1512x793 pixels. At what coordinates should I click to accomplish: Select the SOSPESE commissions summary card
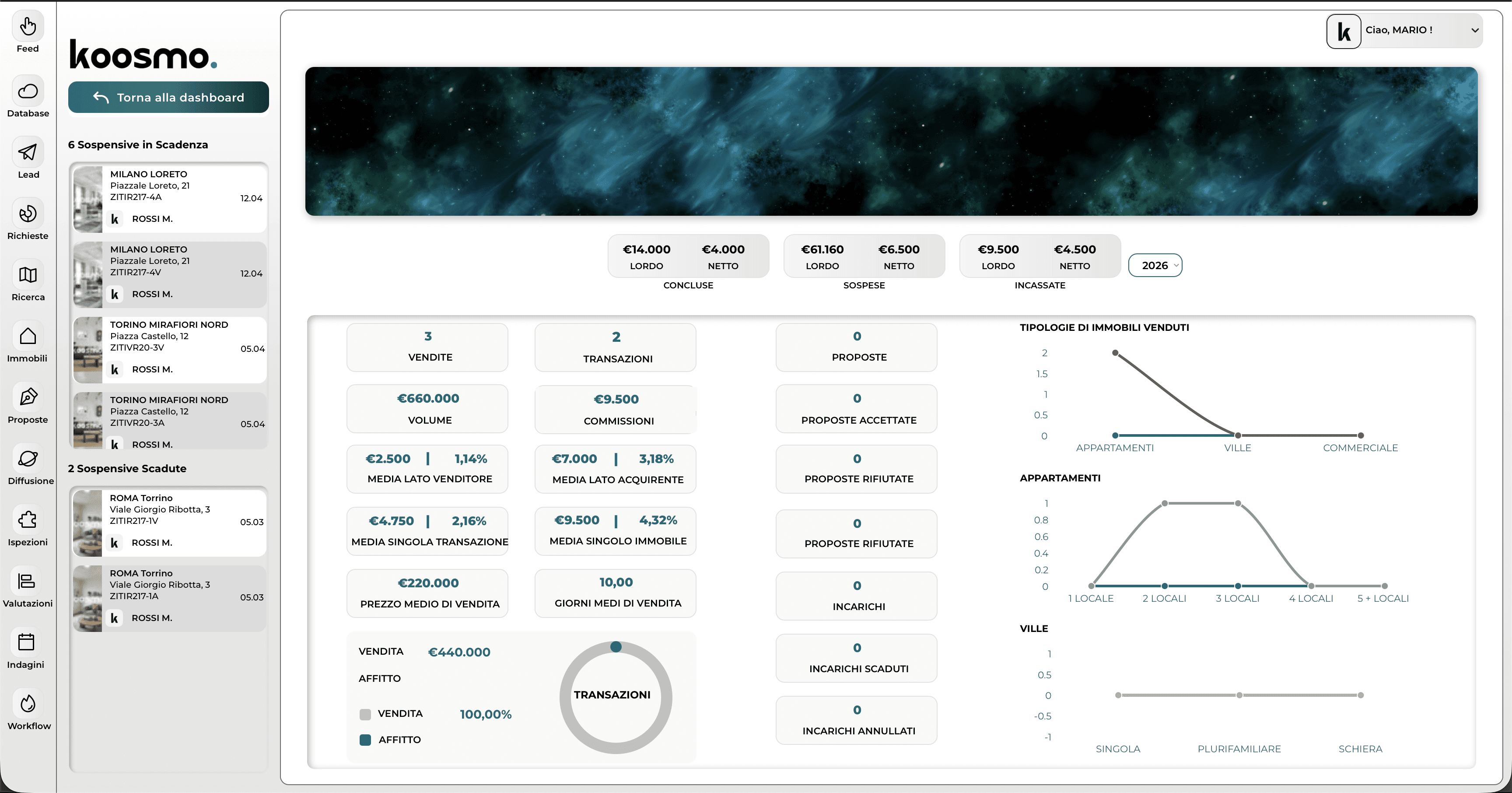[x=864, y=256]
